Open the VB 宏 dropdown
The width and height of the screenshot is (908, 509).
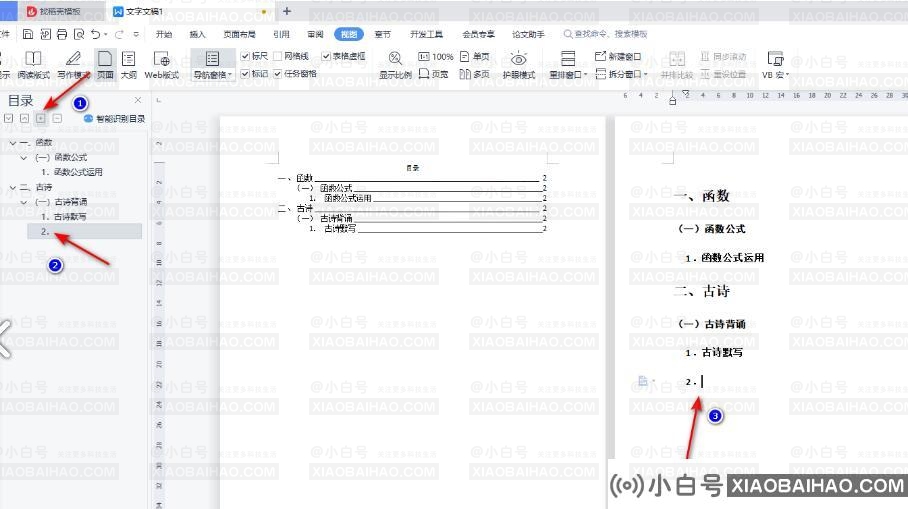(x=775, y=75)
